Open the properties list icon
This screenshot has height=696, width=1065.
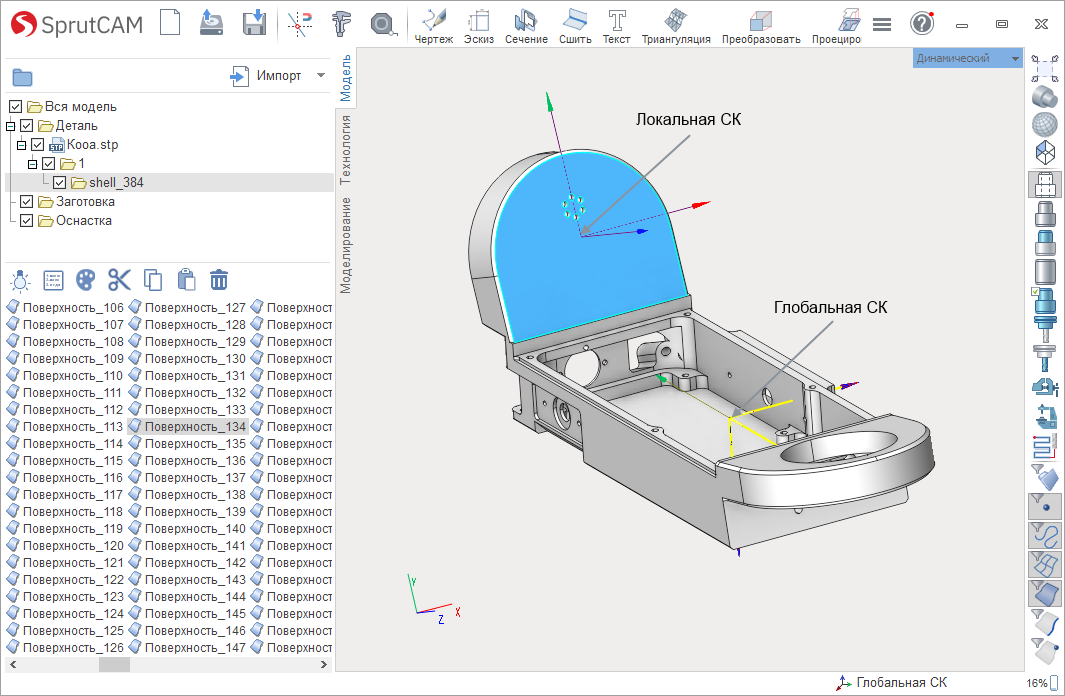pyautogui.click(x=53, y=280)
